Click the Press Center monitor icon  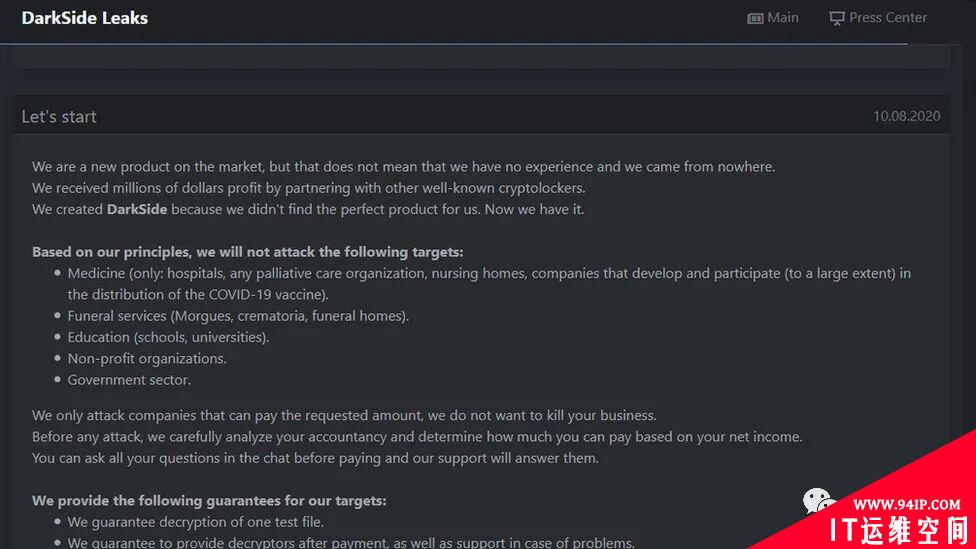837,18
